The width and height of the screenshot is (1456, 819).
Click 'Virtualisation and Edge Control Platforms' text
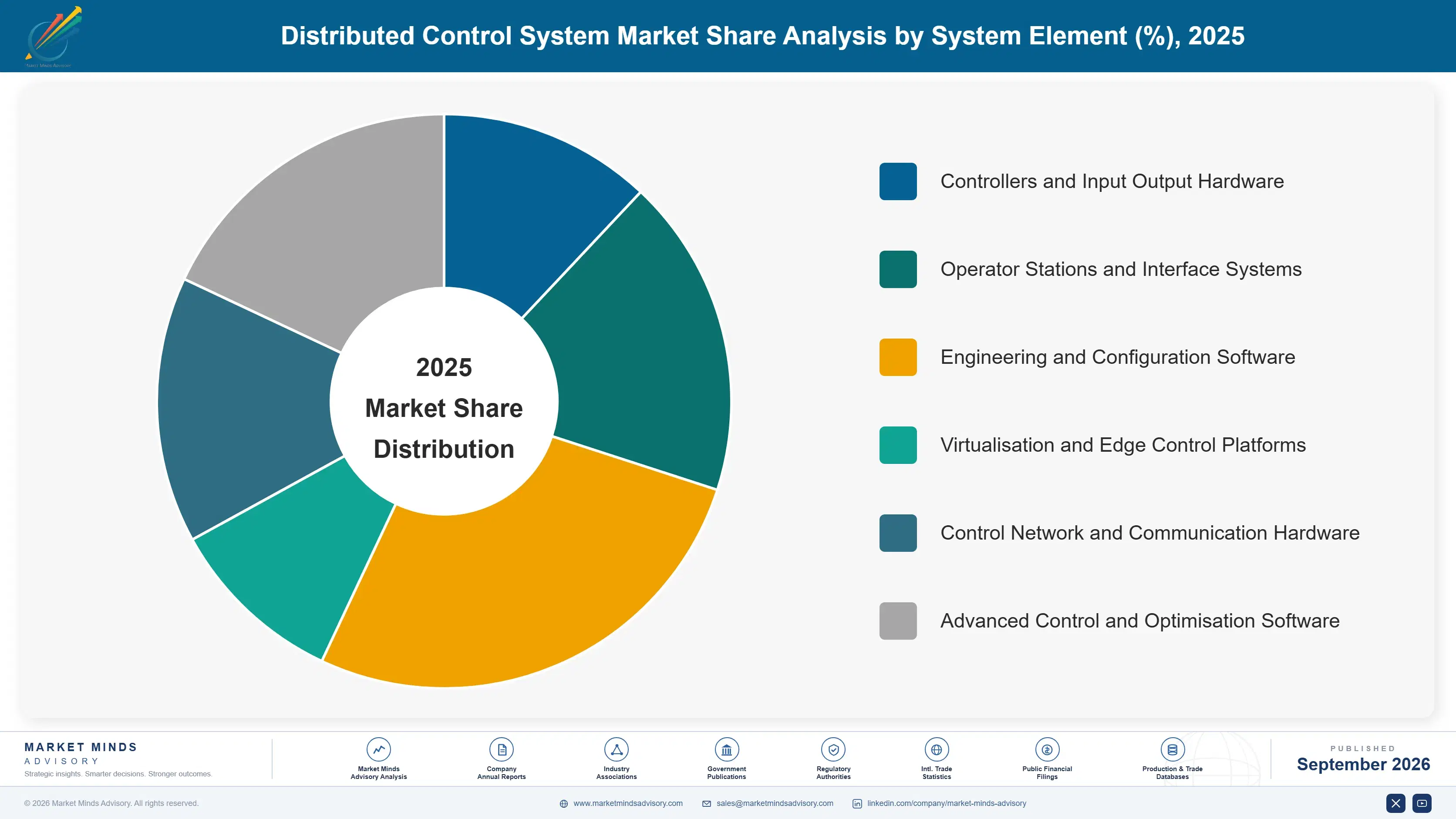click(x=1123, y=445)
